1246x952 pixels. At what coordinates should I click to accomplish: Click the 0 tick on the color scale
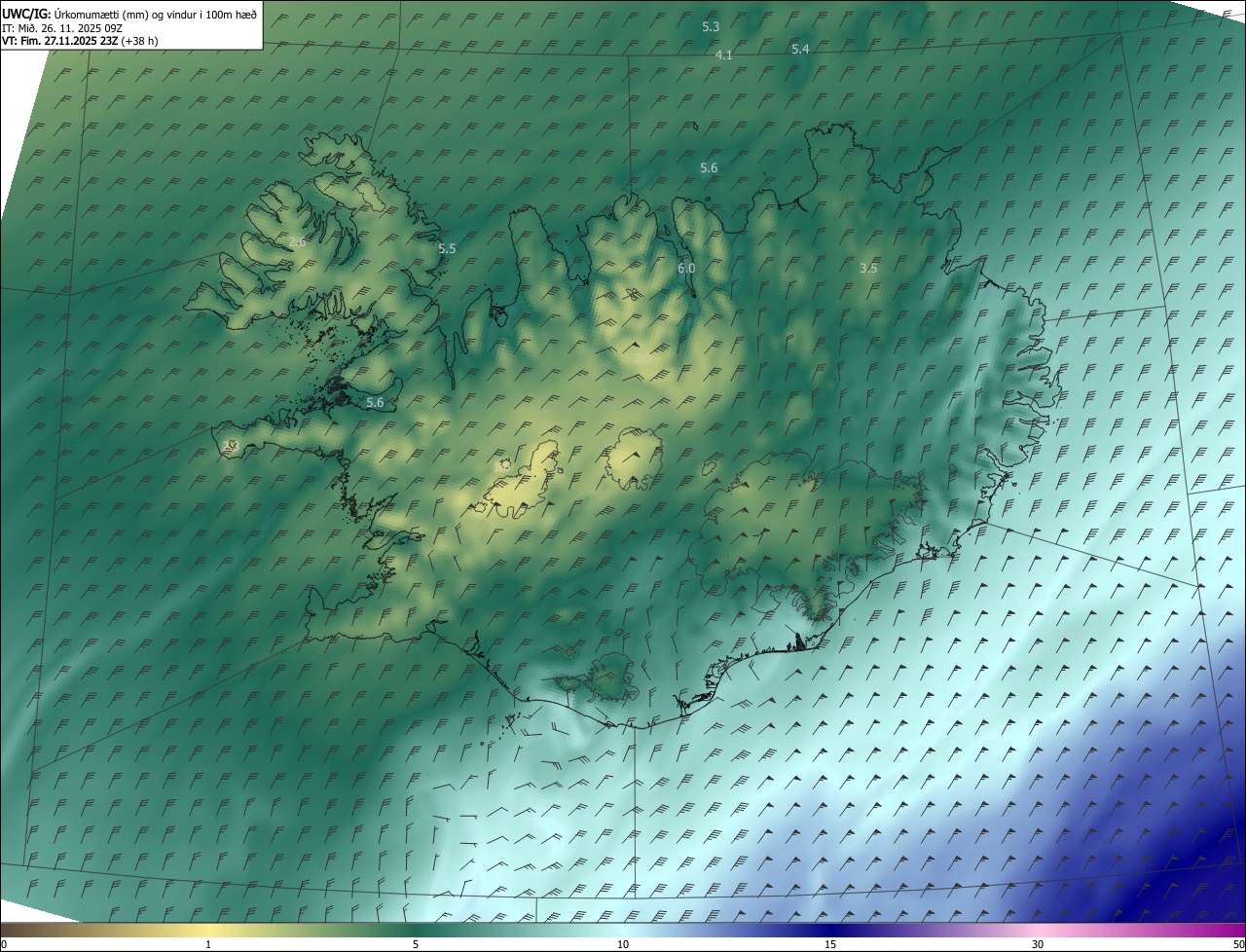click(3, 944)
